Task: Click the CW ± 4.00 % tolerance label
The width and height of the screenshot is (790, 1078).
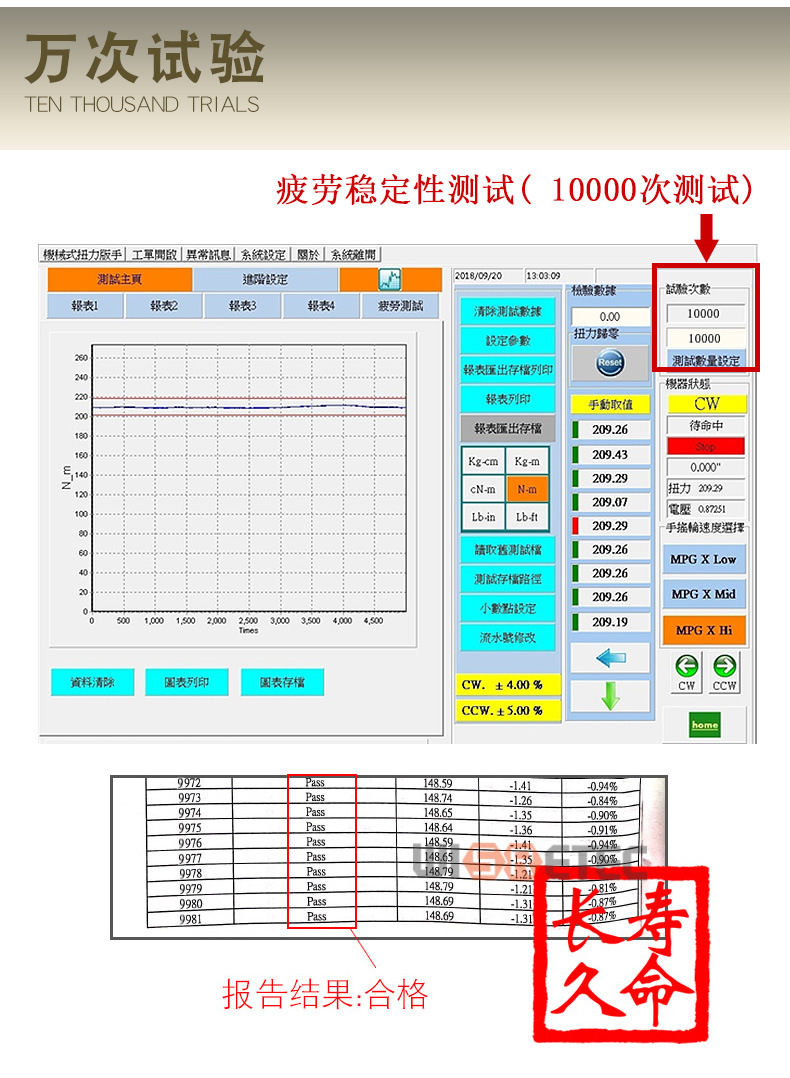Action: [x=507, y=685]
